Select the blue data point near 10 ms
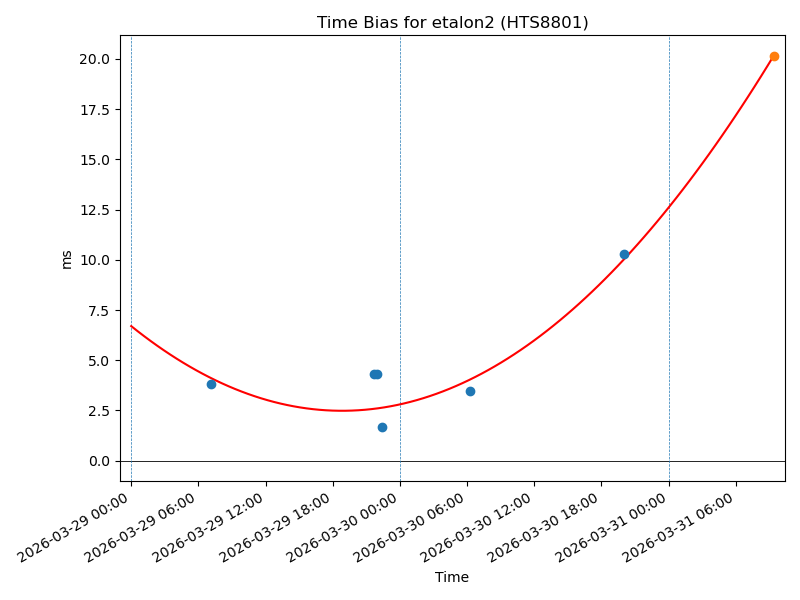The height and width of the screenshot is (600, 800). [624, 254]
